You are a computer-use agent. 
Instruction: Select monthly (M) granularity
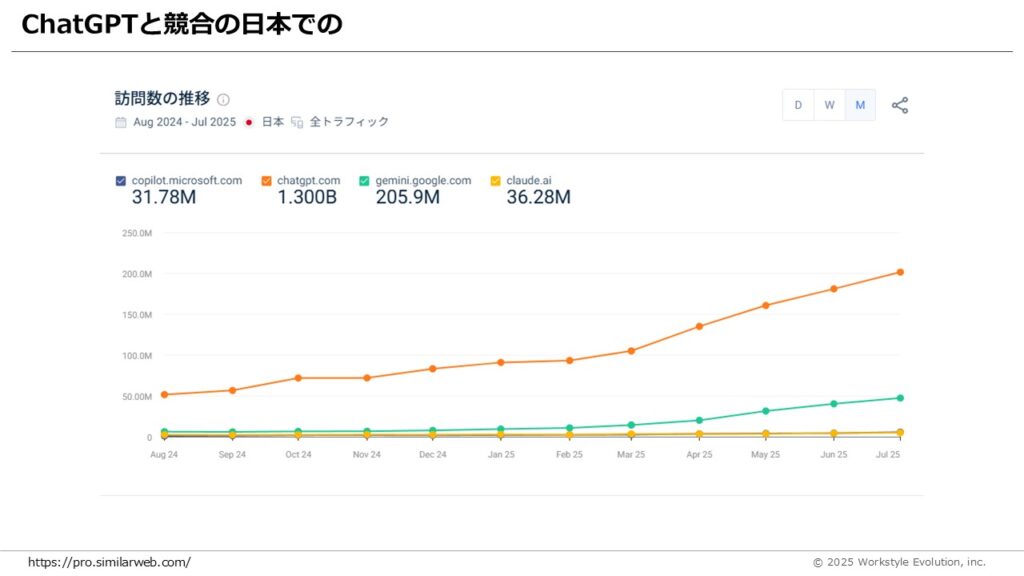click(x=860, y=105)
